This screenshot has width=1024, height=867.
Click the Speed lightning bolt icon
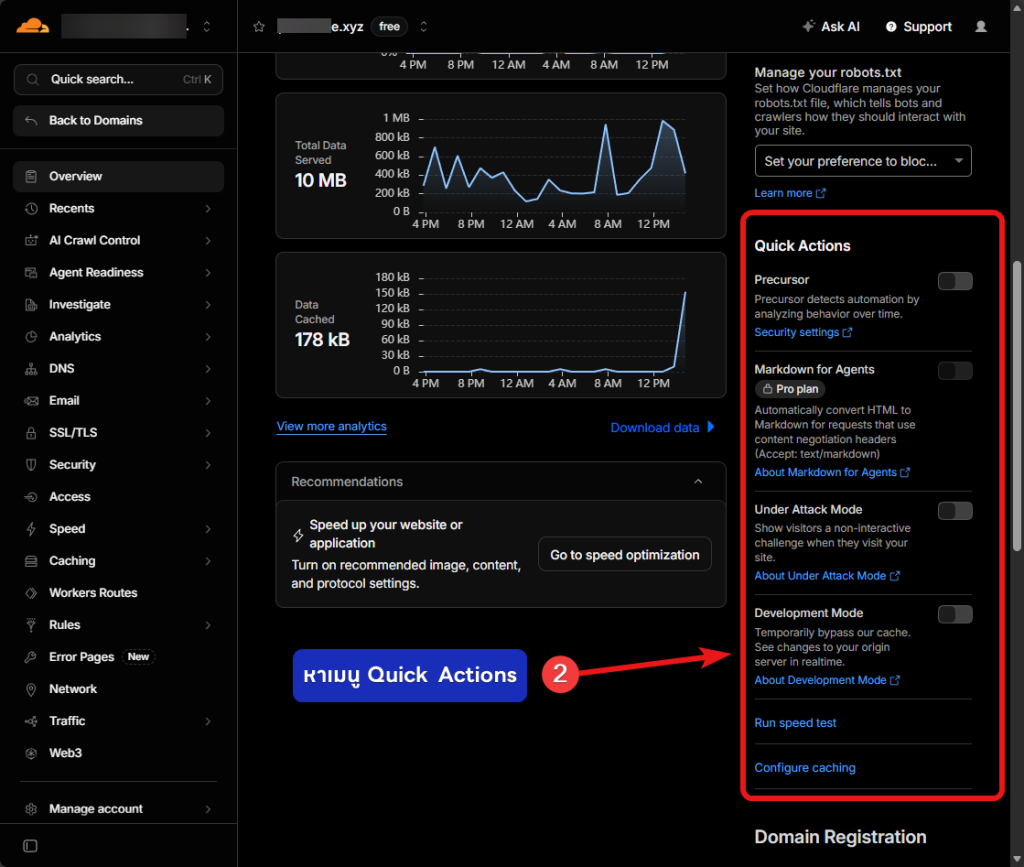pyautogui.click(x=31, y=528)
